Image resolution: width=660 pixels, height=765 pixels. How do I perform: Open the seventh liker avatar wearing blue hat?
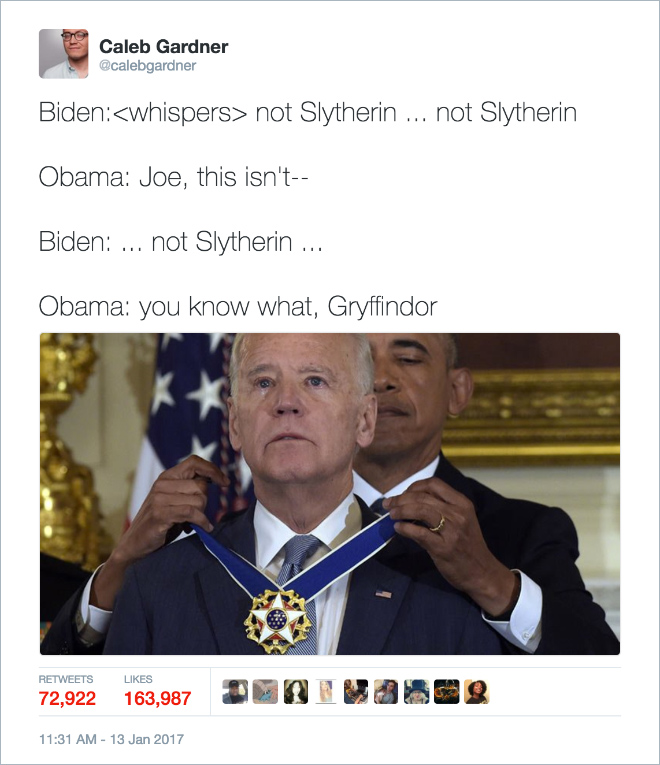point(416,692)
